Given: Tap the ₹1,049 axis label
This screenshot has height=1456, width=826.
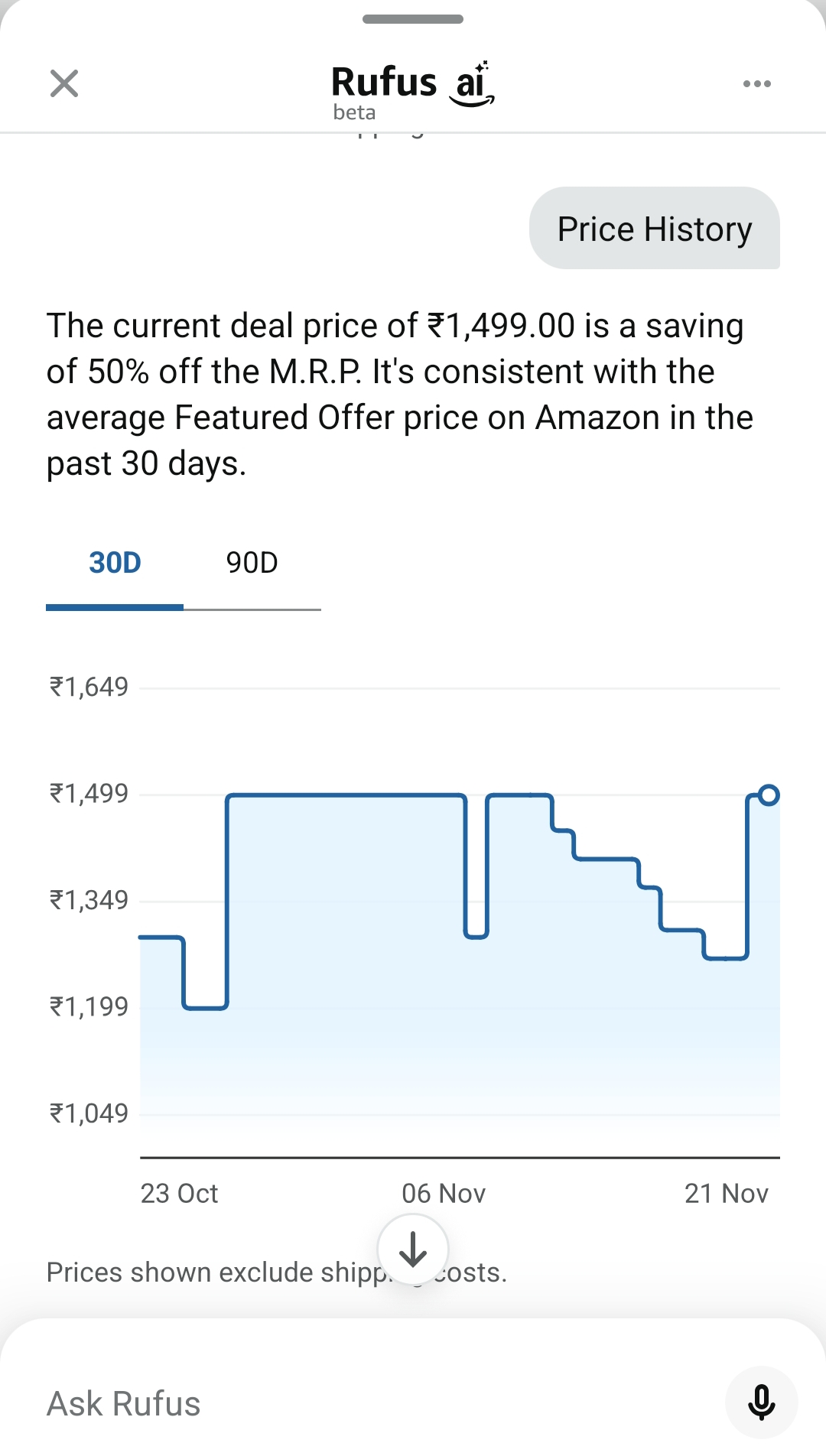Looking at the screenshot, I should [x=89, y=1113].
